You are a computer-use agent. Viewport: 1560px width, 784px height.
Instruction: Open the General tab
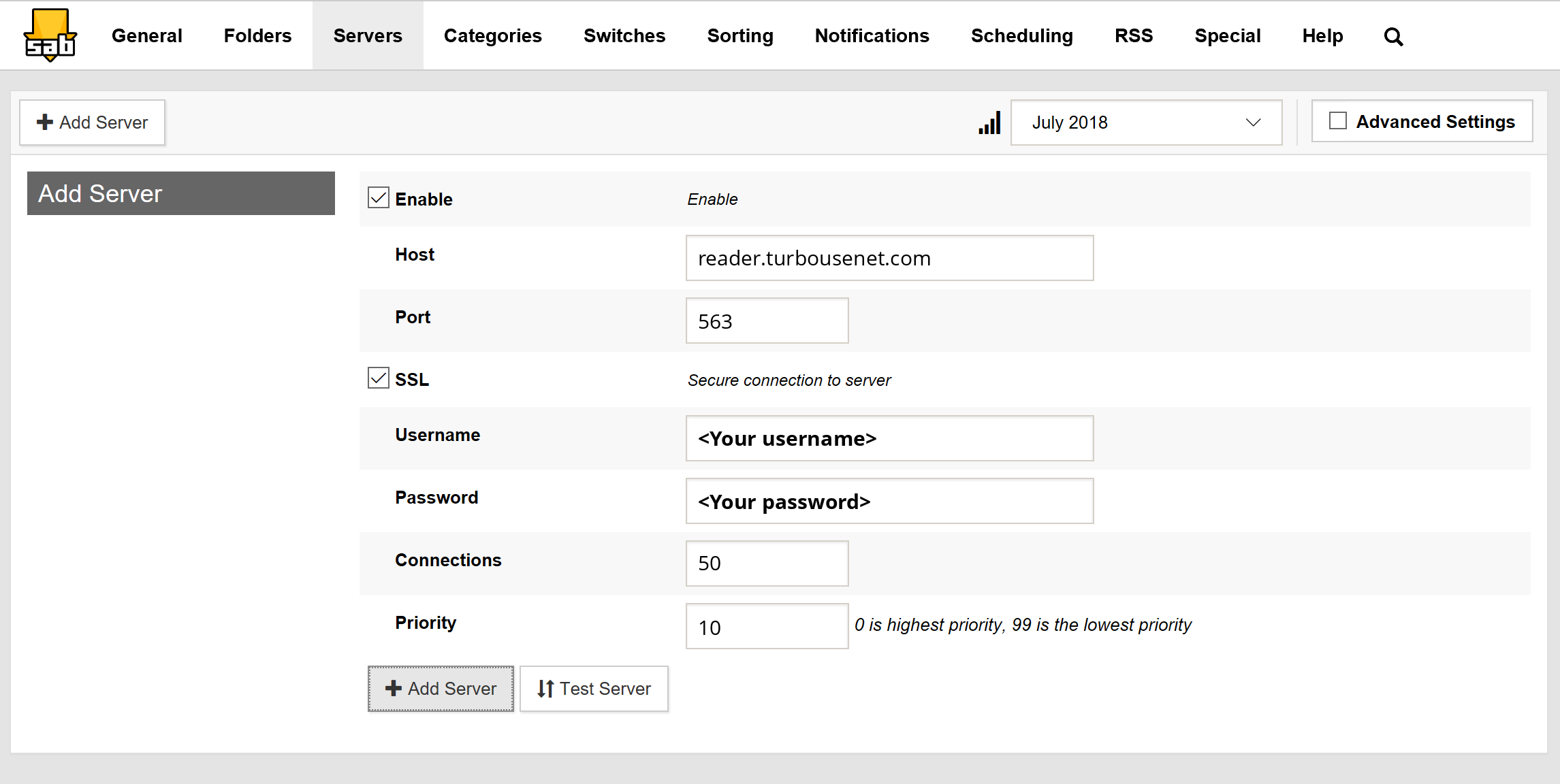[x=147, y=35]
